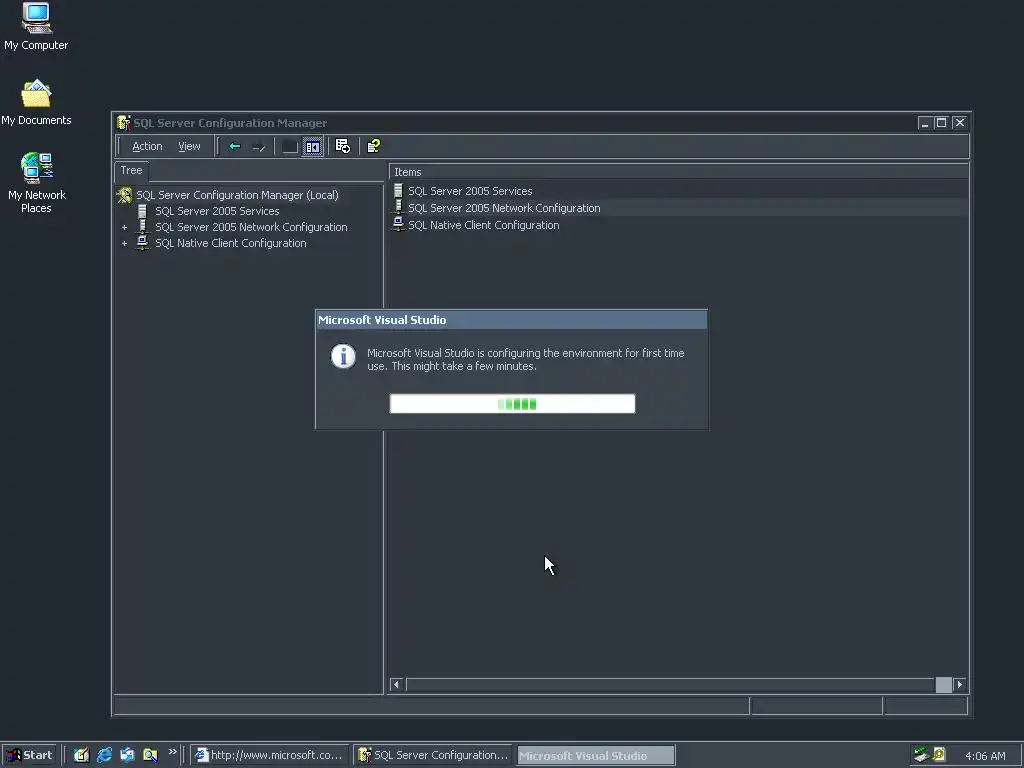The image size is (1024, 768).
Task: Click the horizontal scrollbar right arrow
Action: click(x=959, y=684)
